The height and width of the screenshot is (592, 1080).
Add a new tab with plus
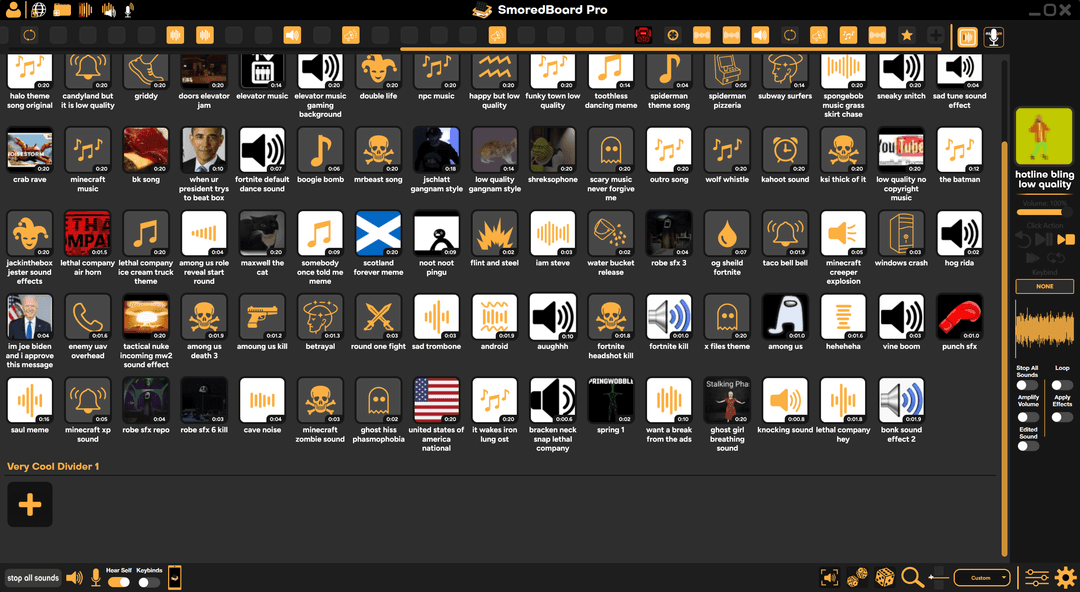(935, 36)
